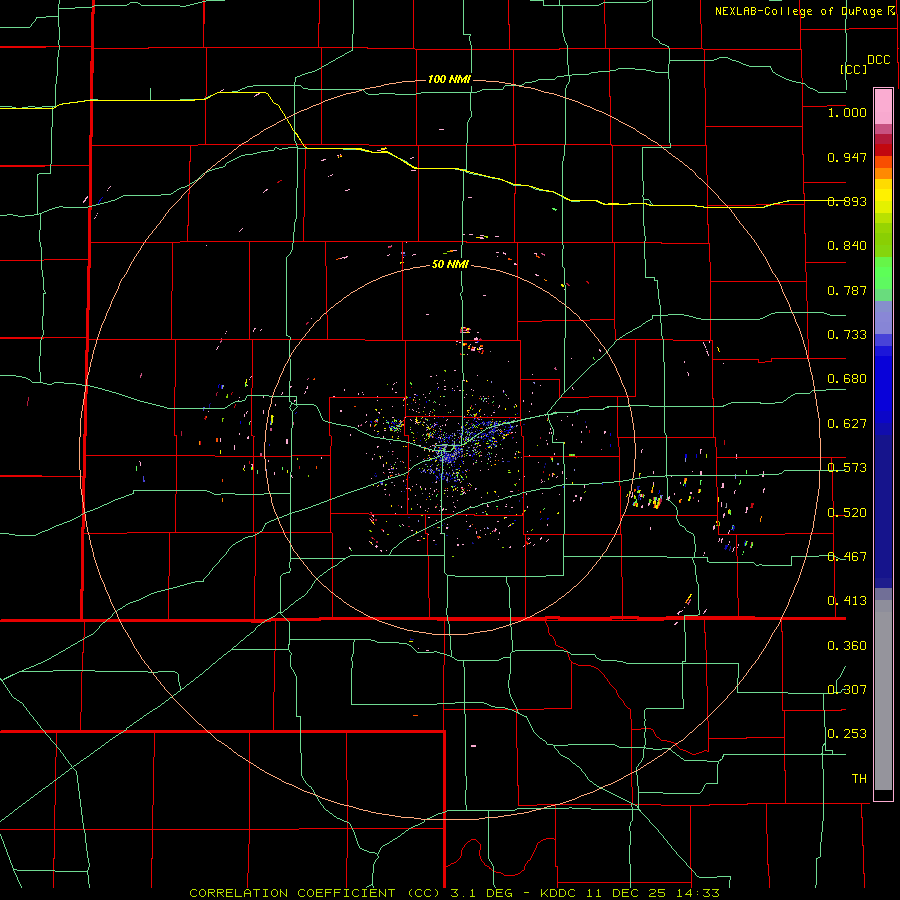Click the 0.787 value on the color scale
This screenshot has width=900, height=900.
pyautogui.click(x=847, y=290)
